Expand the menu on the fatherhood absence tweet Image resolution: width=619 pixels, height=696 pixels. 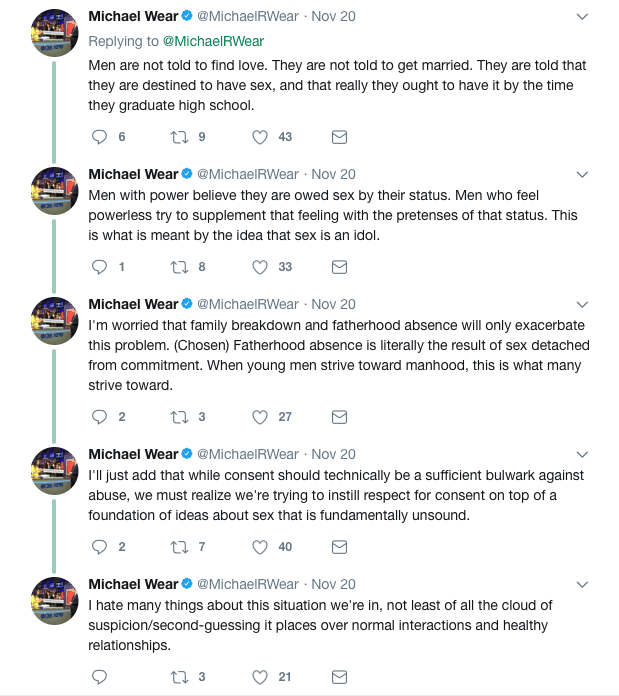point(585,305)
